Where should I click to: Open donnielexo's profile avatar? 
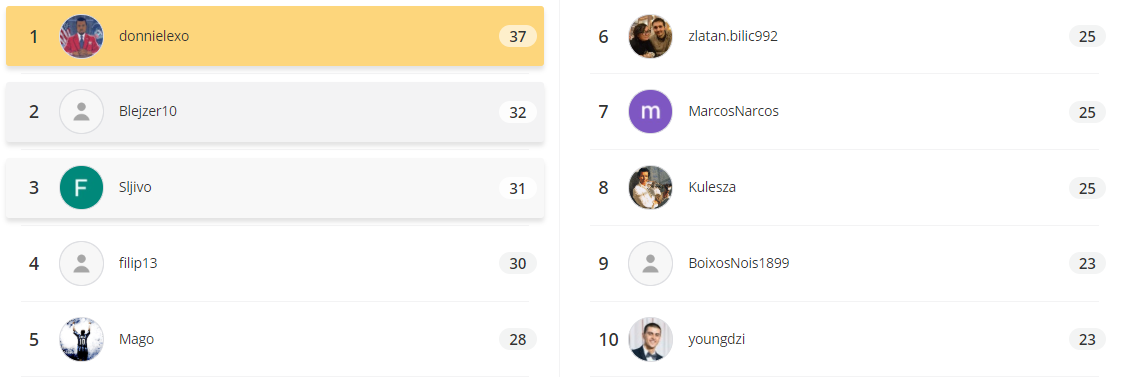tap(81, 36)
